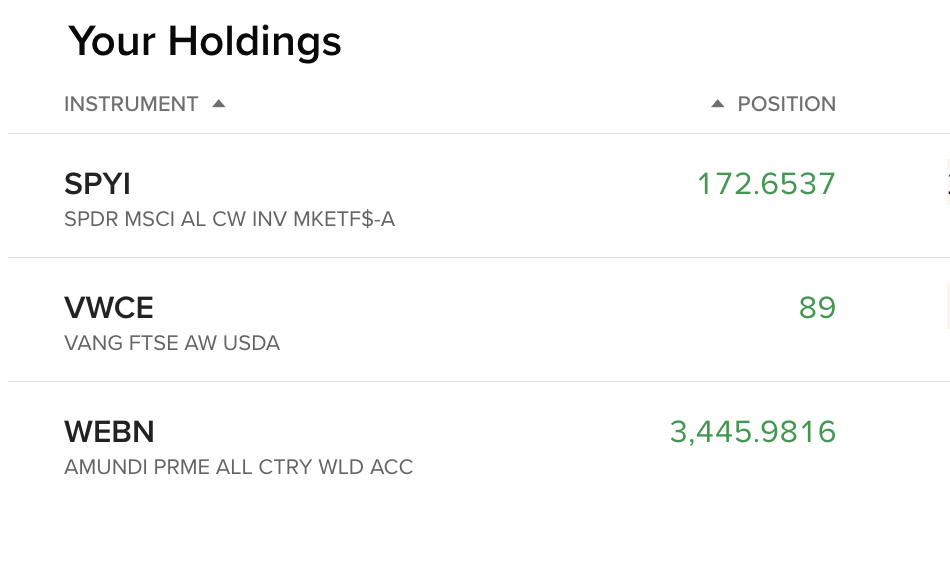
Task: Select the SPYI row's empty middle area
Action: pyautogui.click(x=545, y=196)
